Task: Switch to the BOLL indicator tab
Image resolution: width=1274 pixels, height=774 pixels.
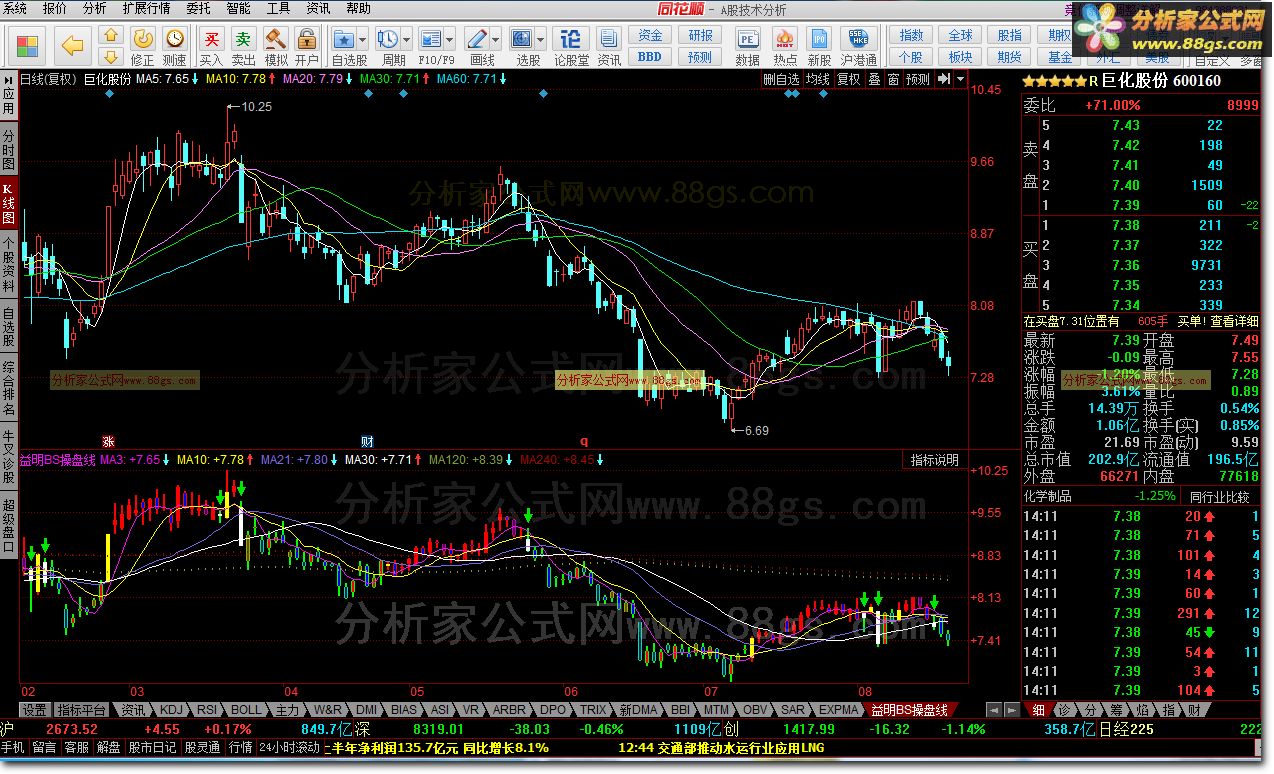Action: click(246, 710)
